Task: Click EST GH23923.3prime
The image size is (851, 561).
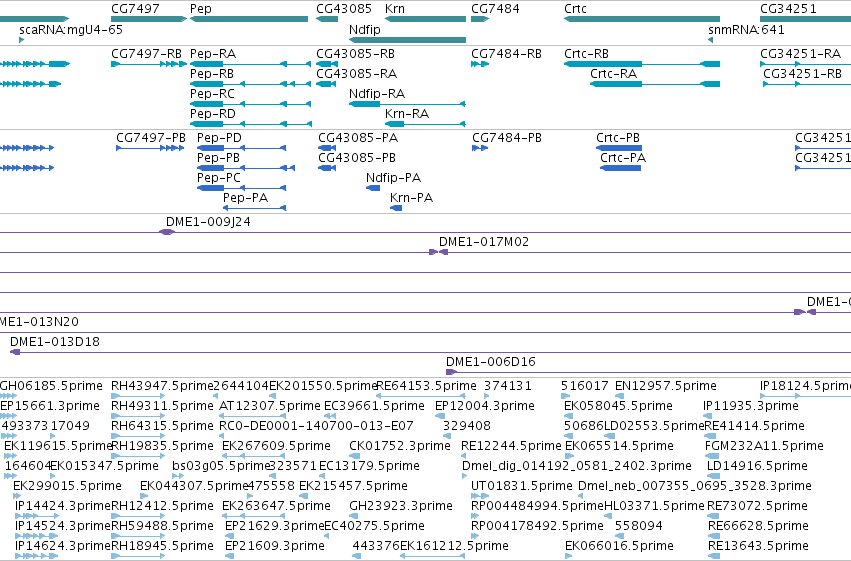Action: click(x=401, y=506)
